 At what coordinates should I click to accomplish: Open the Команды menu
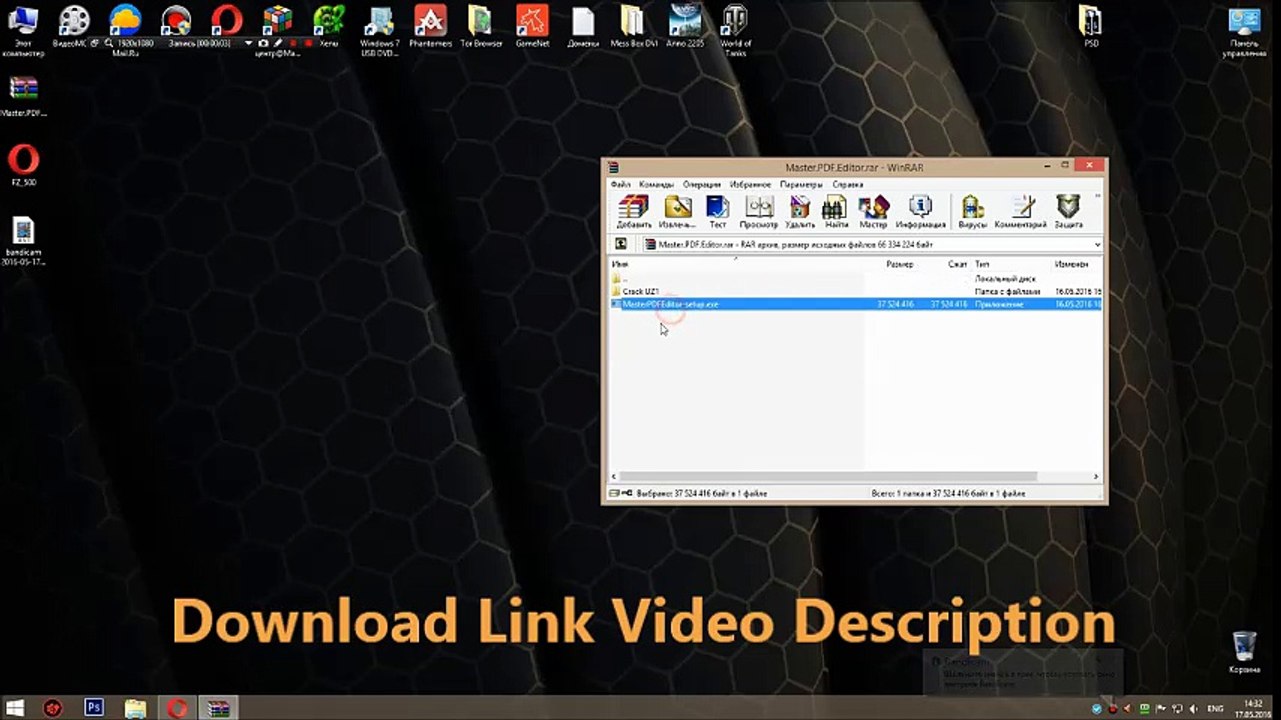[656, 184]
